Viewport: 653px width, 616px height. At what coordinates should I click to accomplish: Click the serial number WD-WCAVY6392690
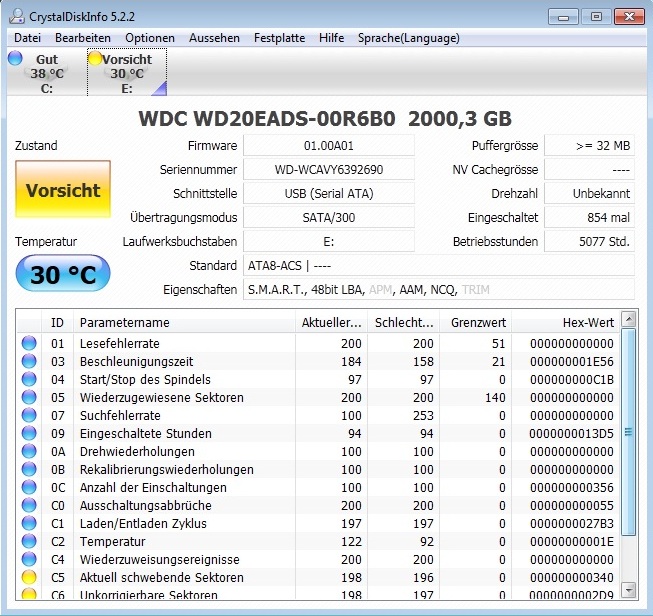[329, 170]
